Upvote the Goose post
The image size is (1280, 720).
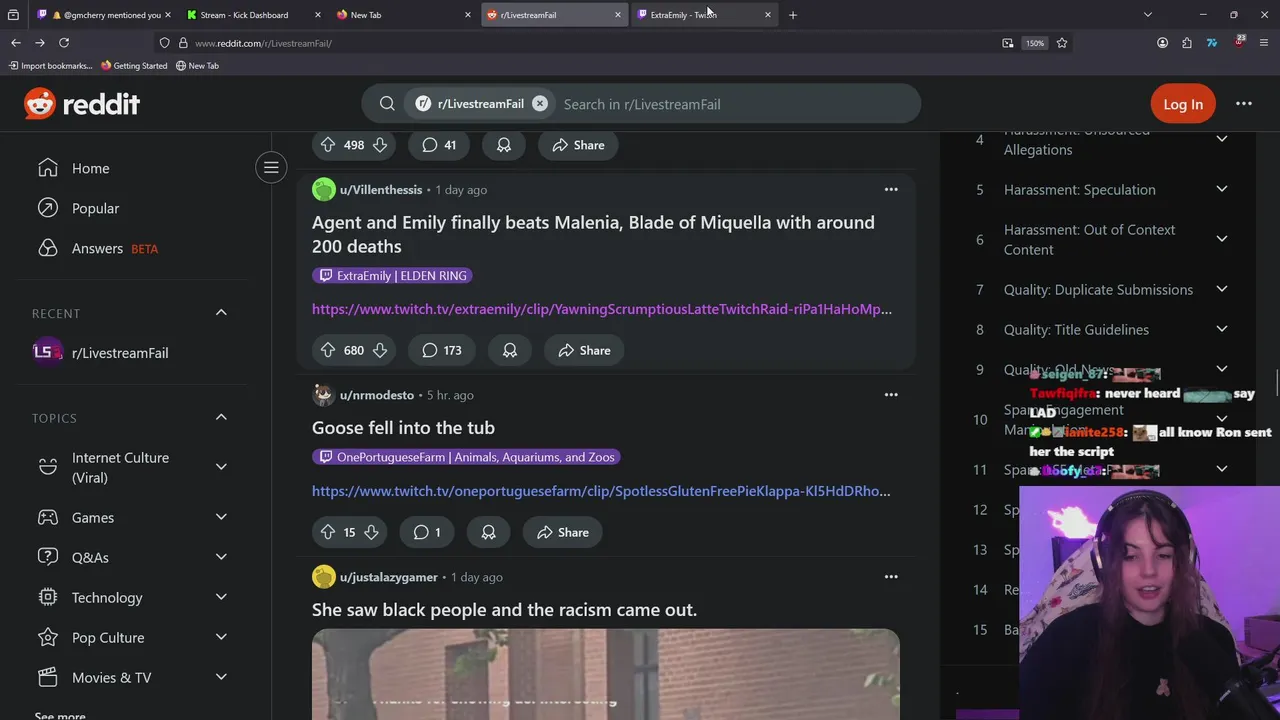(x=328, y=532)
